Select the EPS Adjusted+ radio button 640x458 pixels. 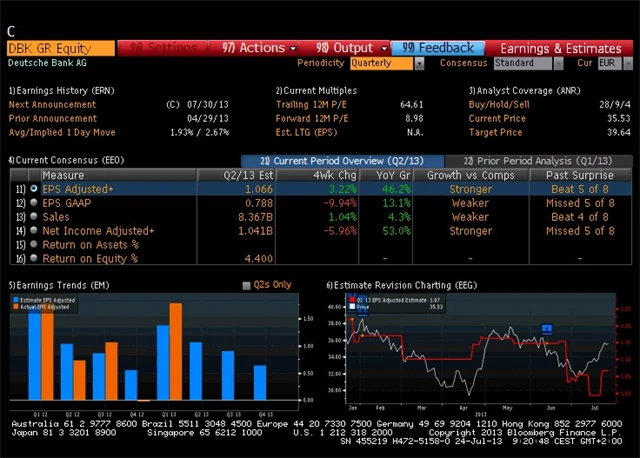(35, 188)
